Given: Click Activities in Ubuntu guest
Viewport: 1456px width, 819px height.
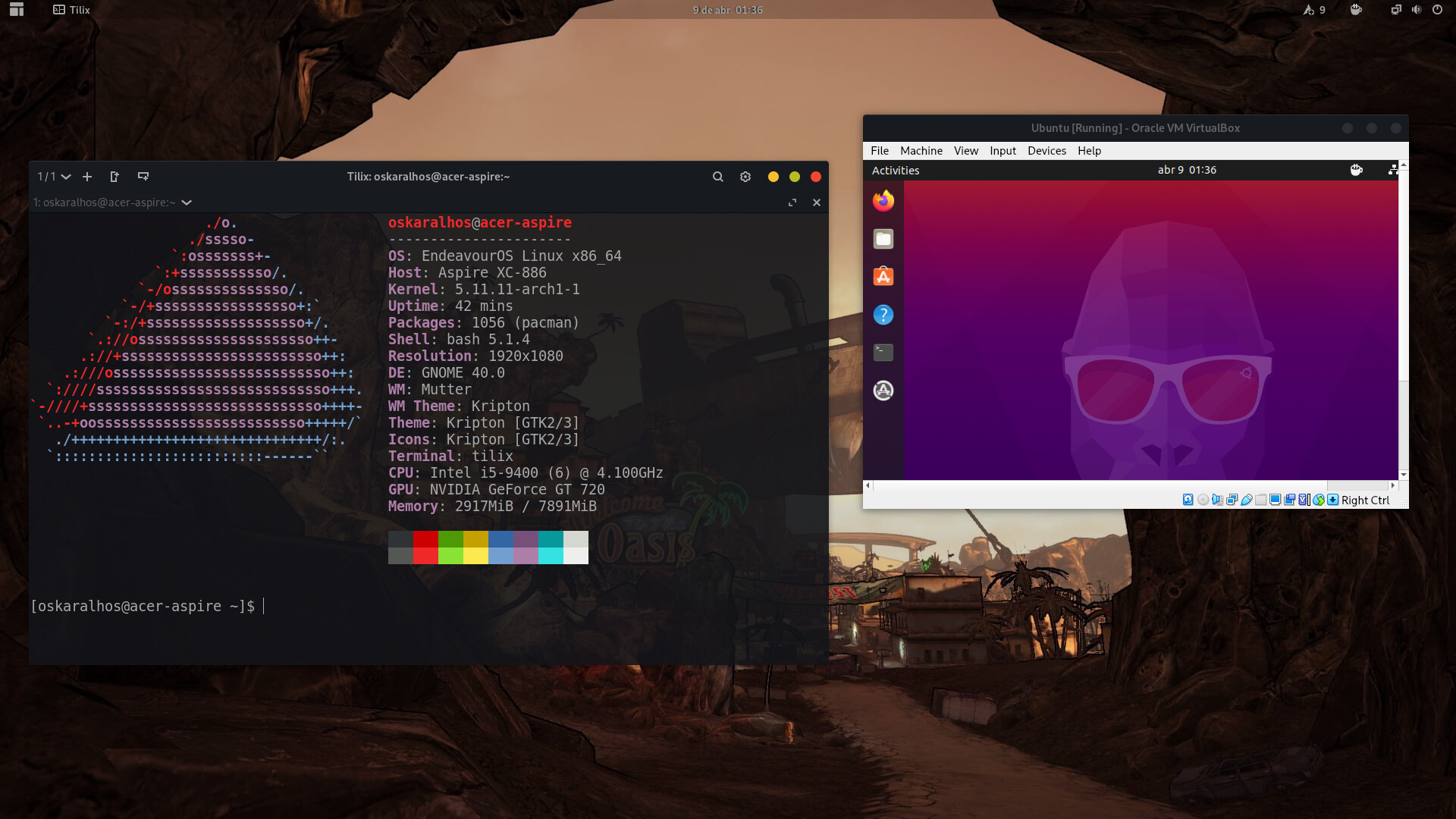Looking at the screenshot, I should (896, 170).
